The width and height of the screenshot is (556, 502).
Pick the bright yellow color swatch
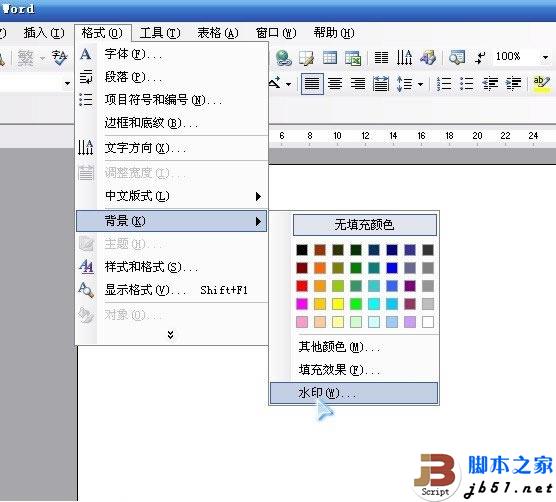click(338, 304)
